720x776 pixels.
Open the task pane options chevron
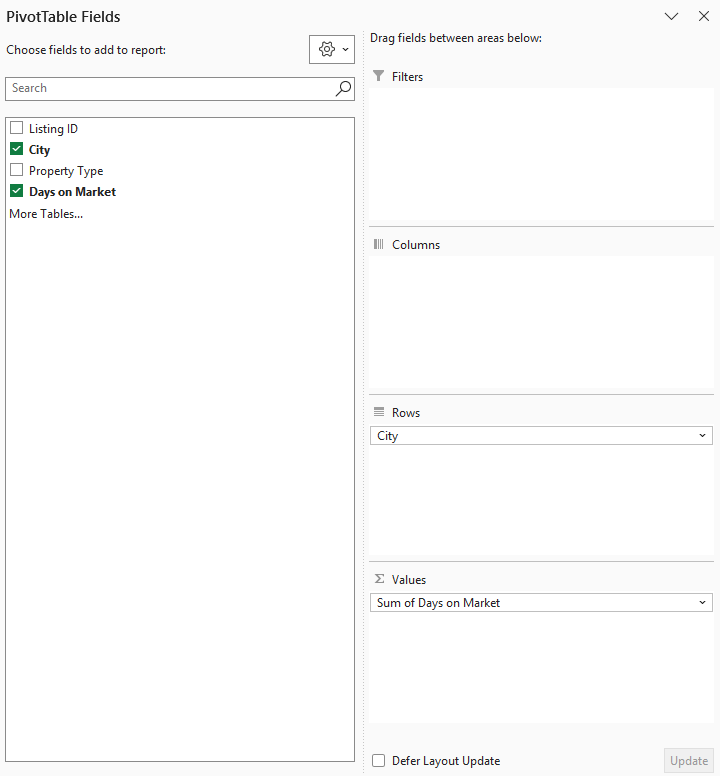click(671, 16)
